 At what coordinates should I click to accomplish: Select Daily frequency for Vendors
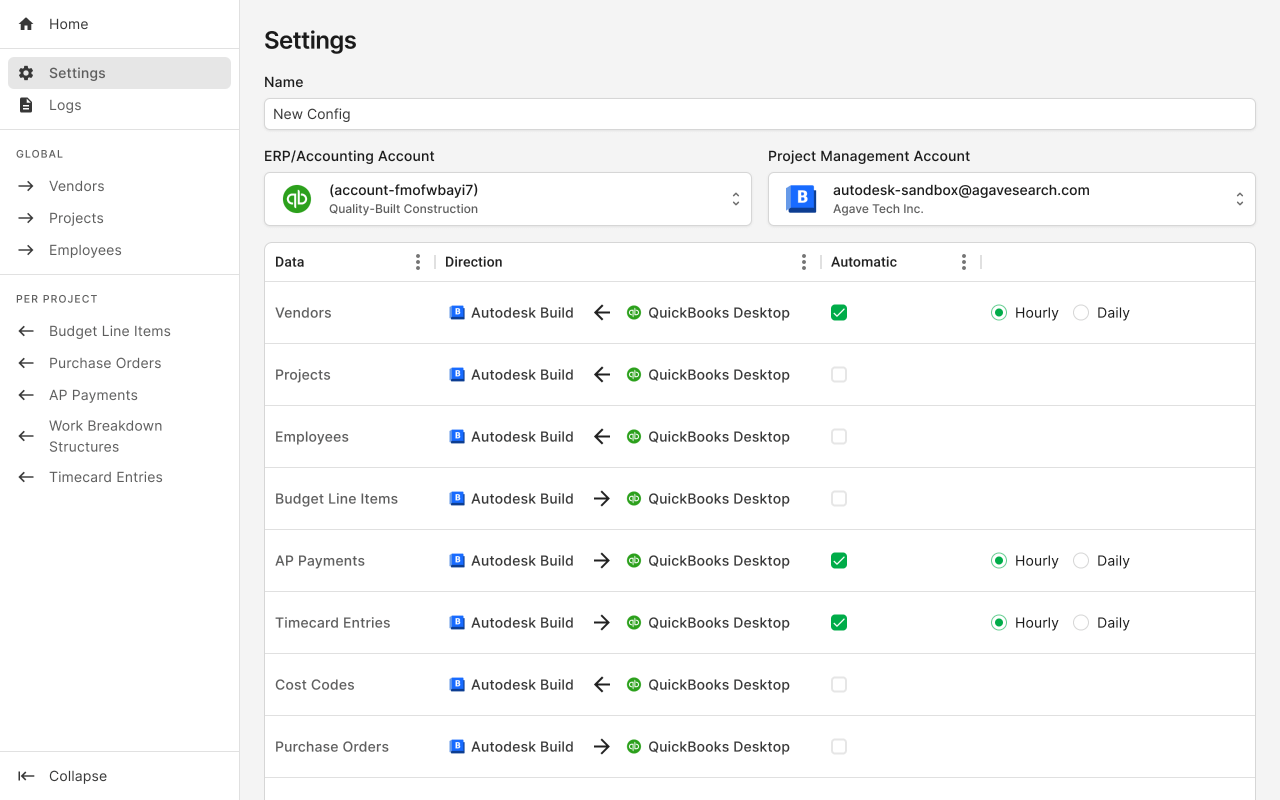tap(1081, 313)
